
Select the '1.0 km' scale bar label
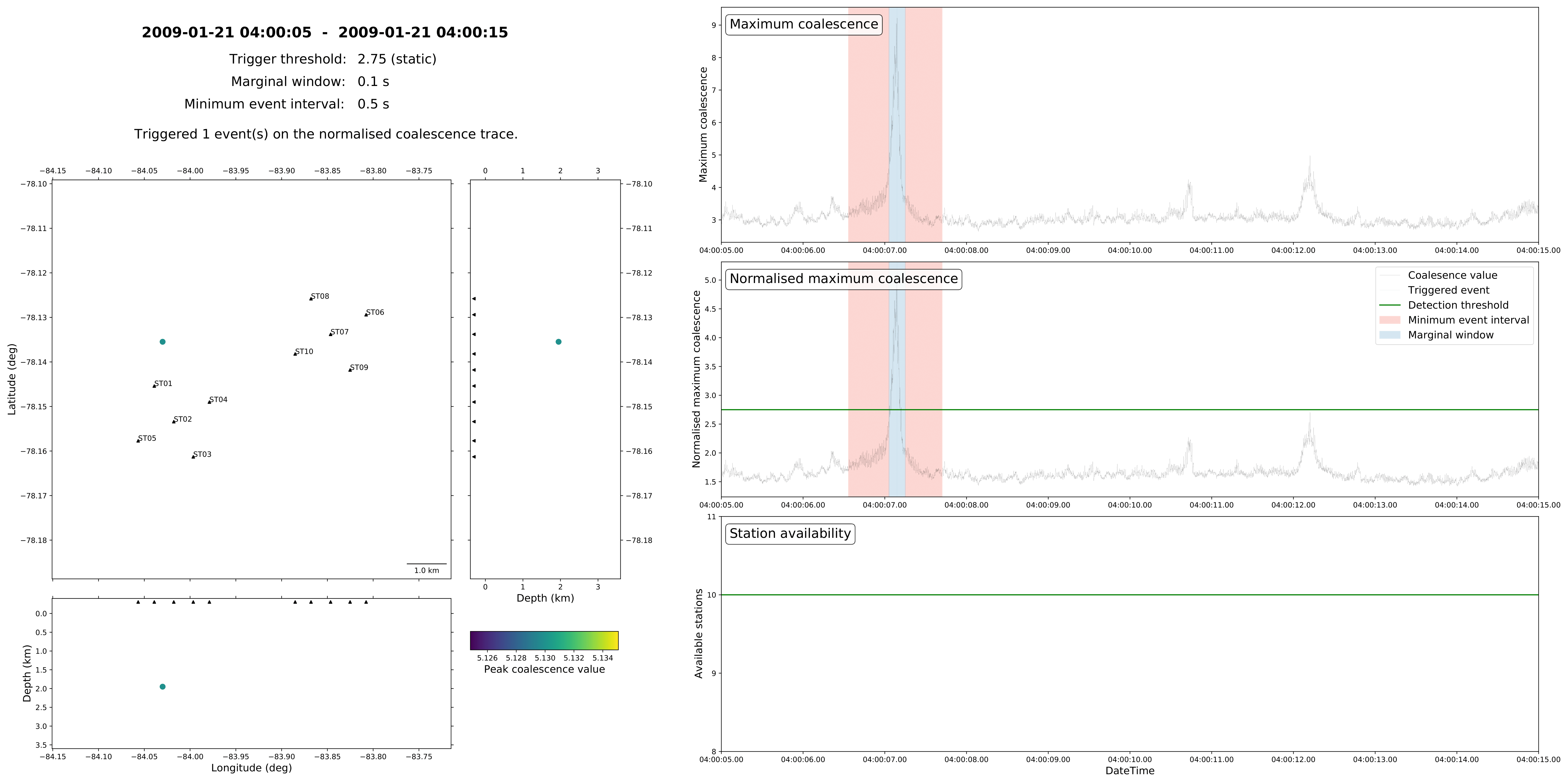pyautogui.click(x=427, y=571)
